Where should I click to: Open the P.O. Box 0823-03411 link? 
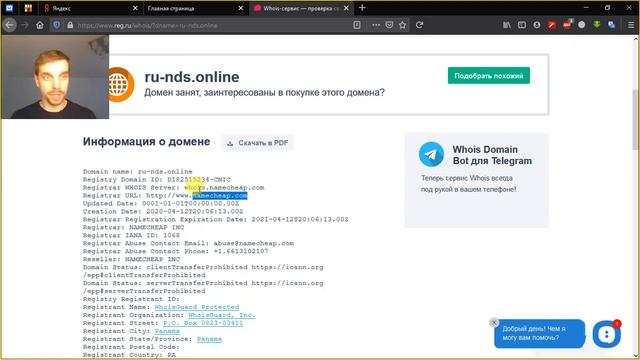click(x=203, y=323)
